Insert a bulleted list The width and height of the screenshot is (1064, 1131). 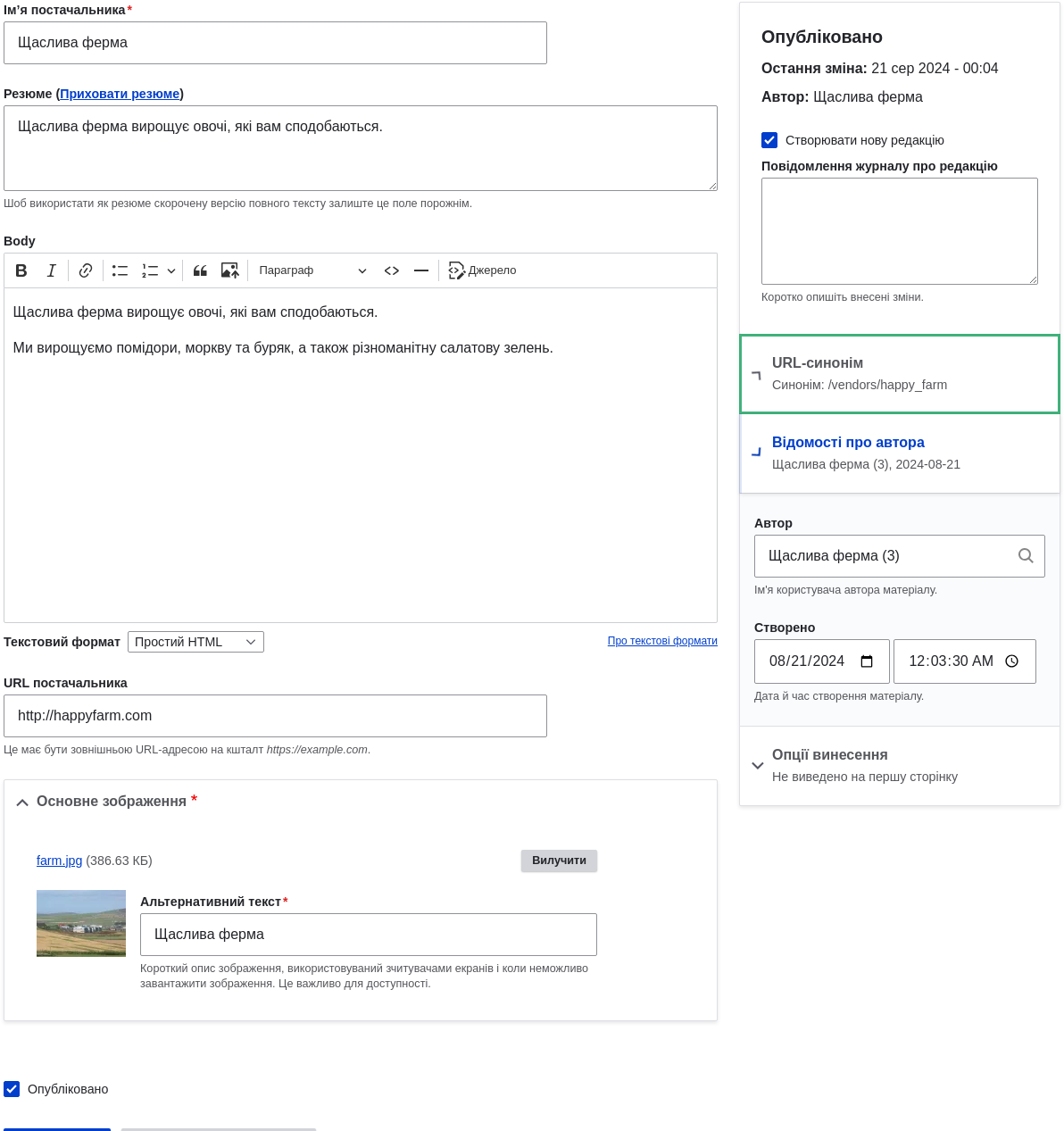tap(121, 270)
